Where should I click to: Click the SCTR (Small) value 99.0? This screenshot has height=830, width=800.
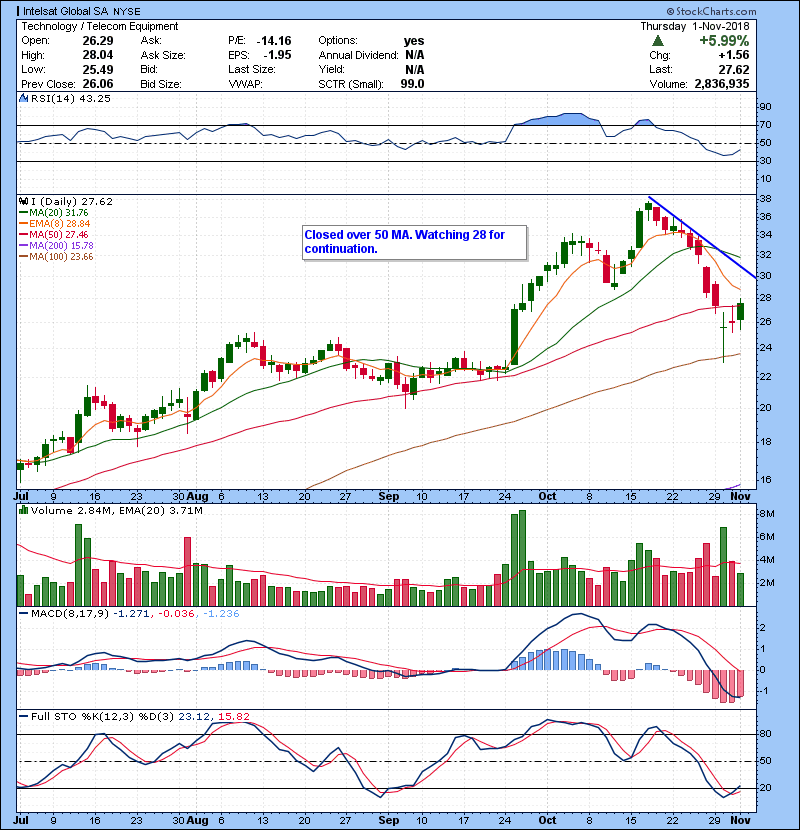[412, 84]
